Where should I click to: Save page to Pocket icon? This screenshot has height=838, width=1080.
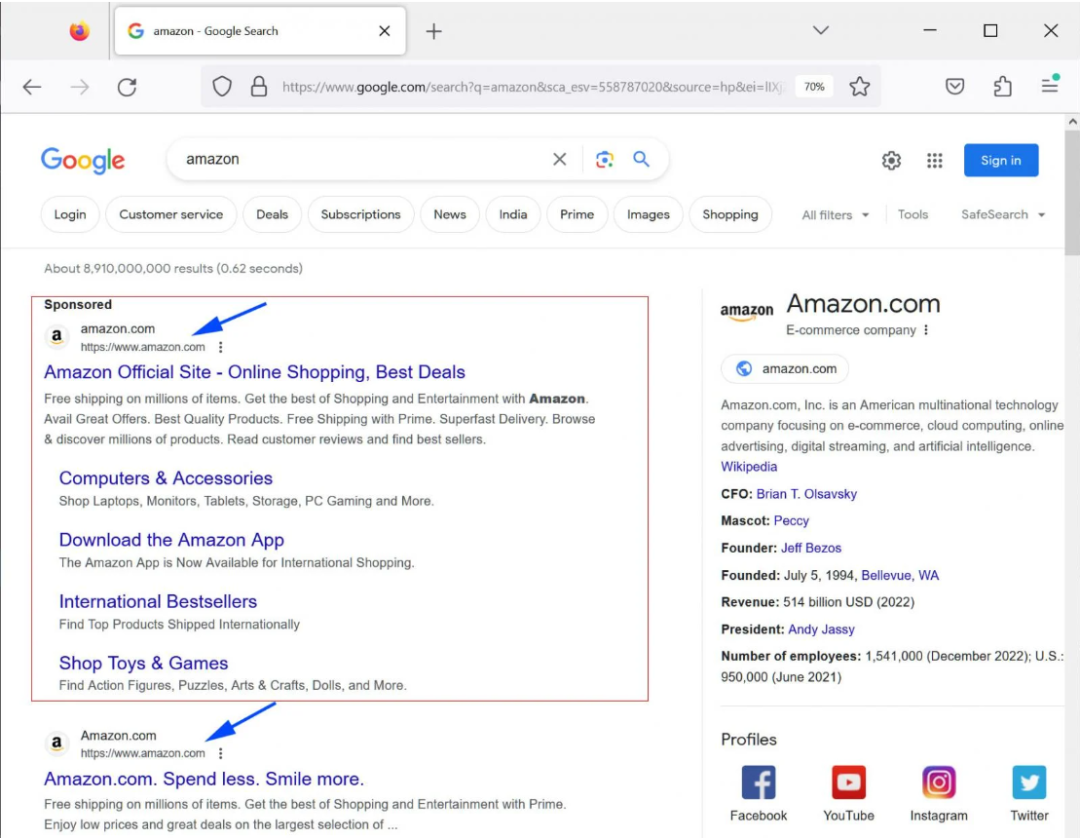click(955, 86)
